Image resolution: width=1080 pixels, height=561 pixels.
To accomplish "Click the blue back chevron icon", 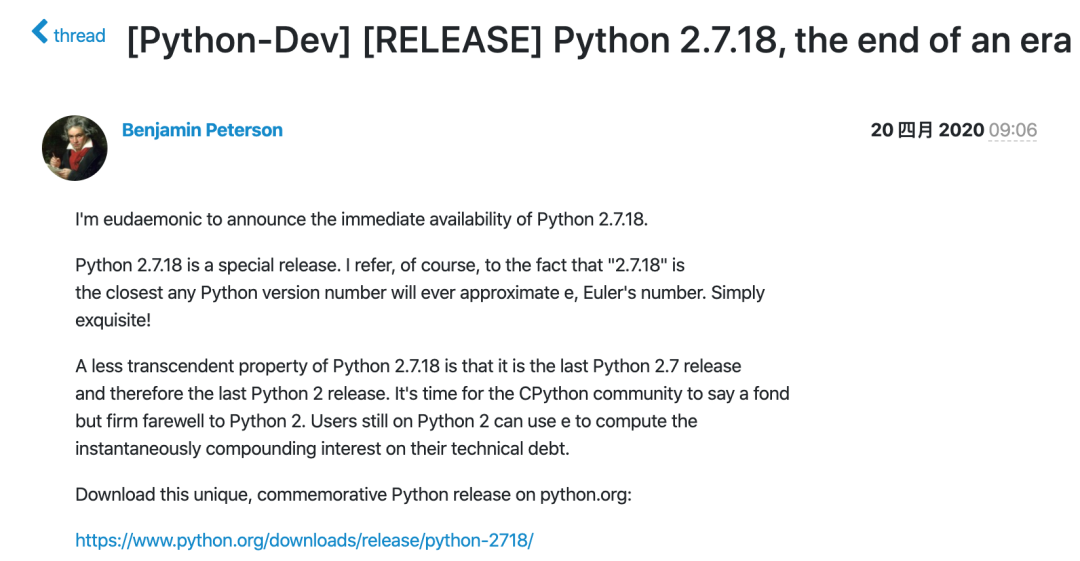I will click(x=40, y=32).
